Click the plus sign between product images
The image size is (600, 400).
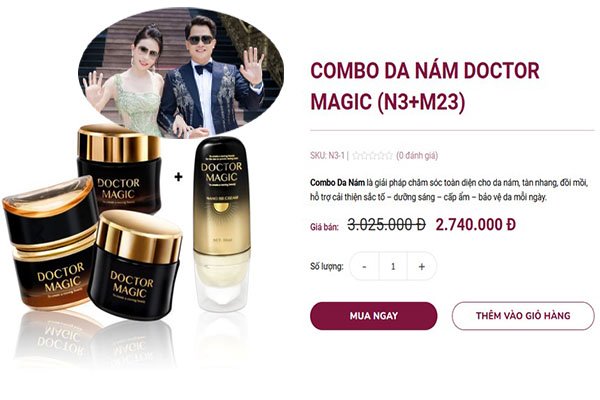(178, 177)
